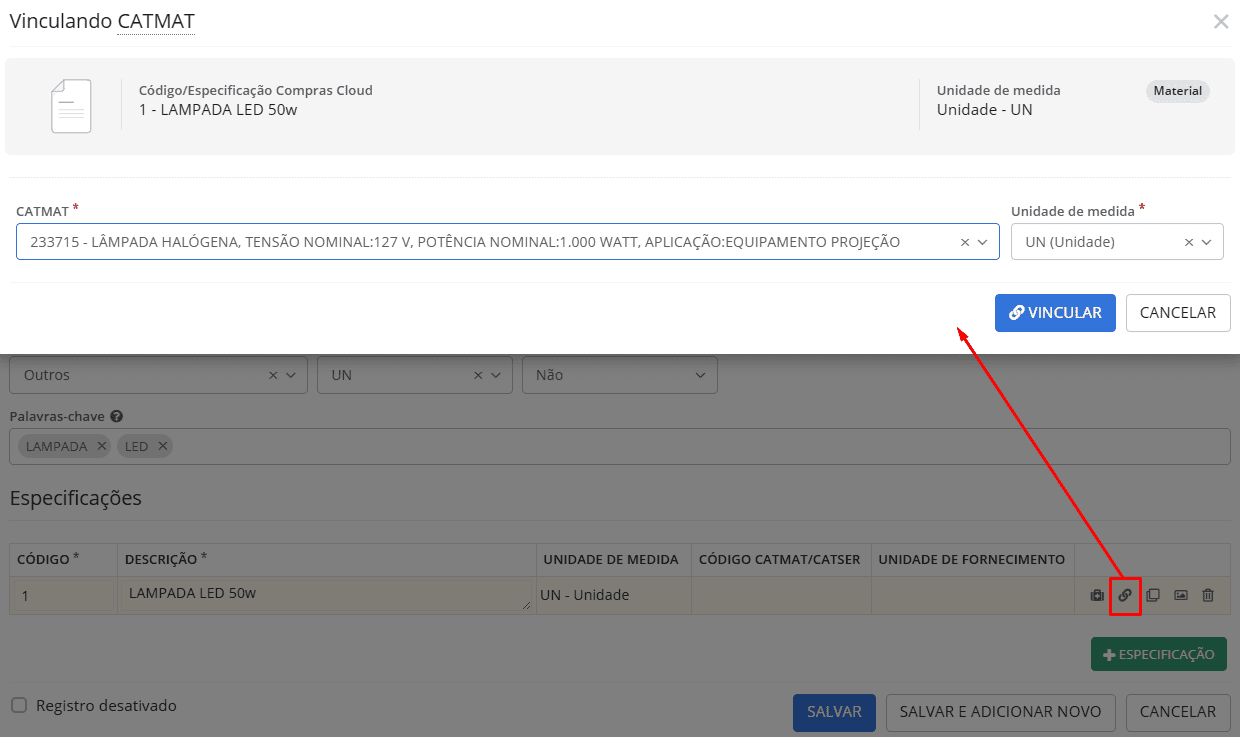Viewport: 1240px width, 737px height.
Task: Clear the selected CATMAT value
Action: click(x=965, y=242)
